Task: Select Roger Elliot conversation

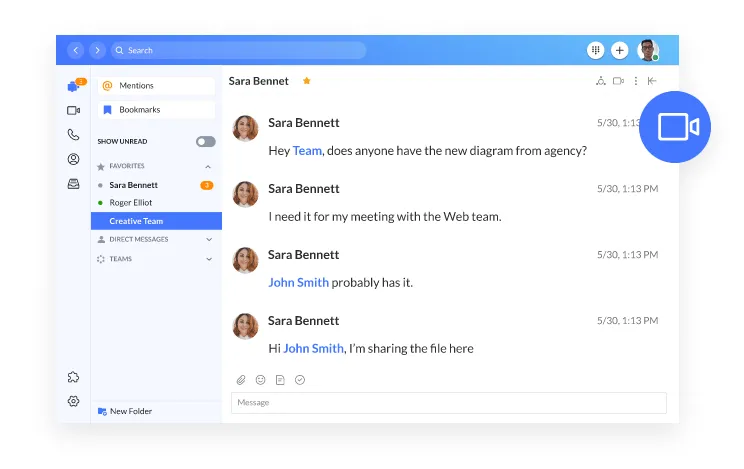Action: (133, 203)
